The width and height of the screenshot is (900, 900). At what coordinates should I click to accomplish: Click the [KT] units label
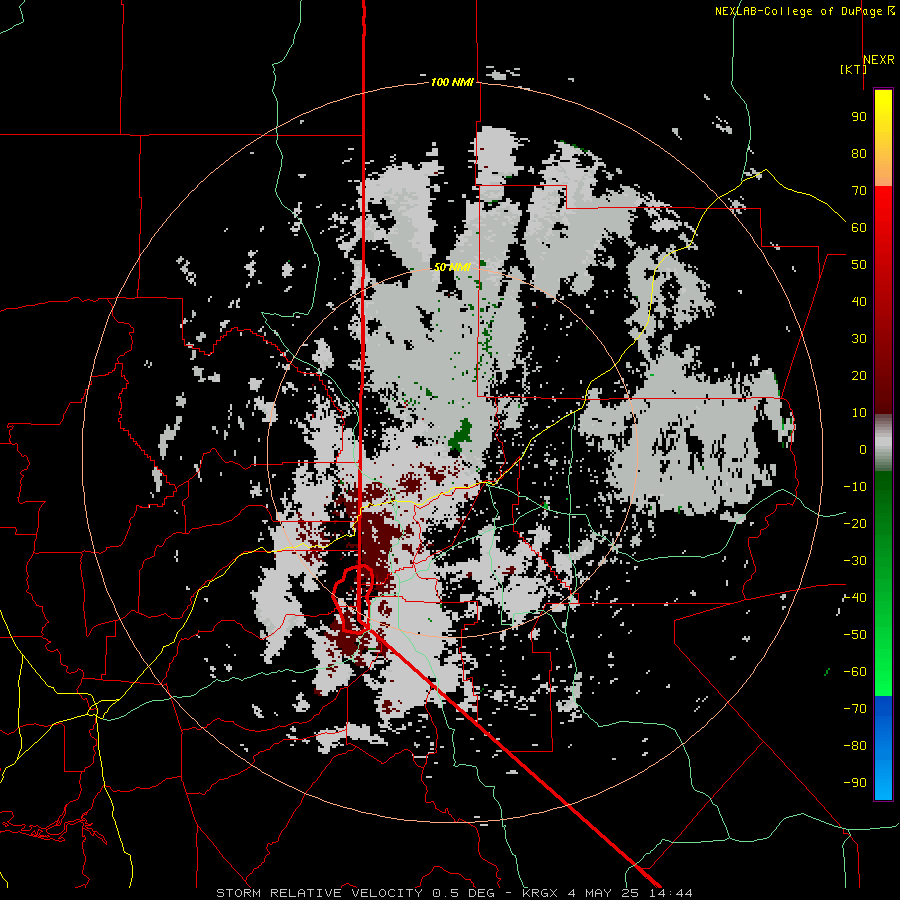point(853,69)
